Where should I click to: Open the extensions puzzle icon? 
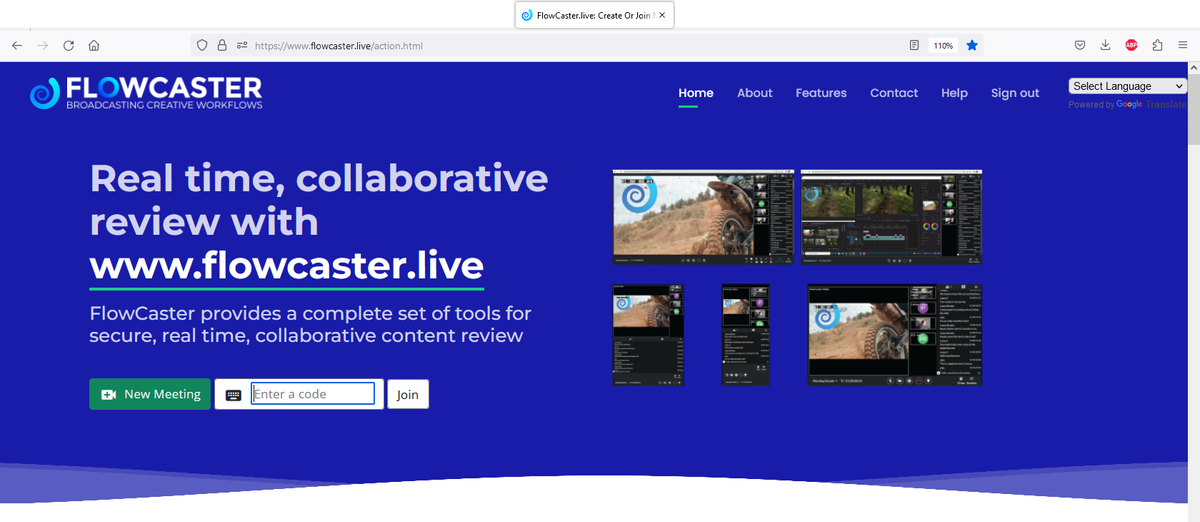1157,45
